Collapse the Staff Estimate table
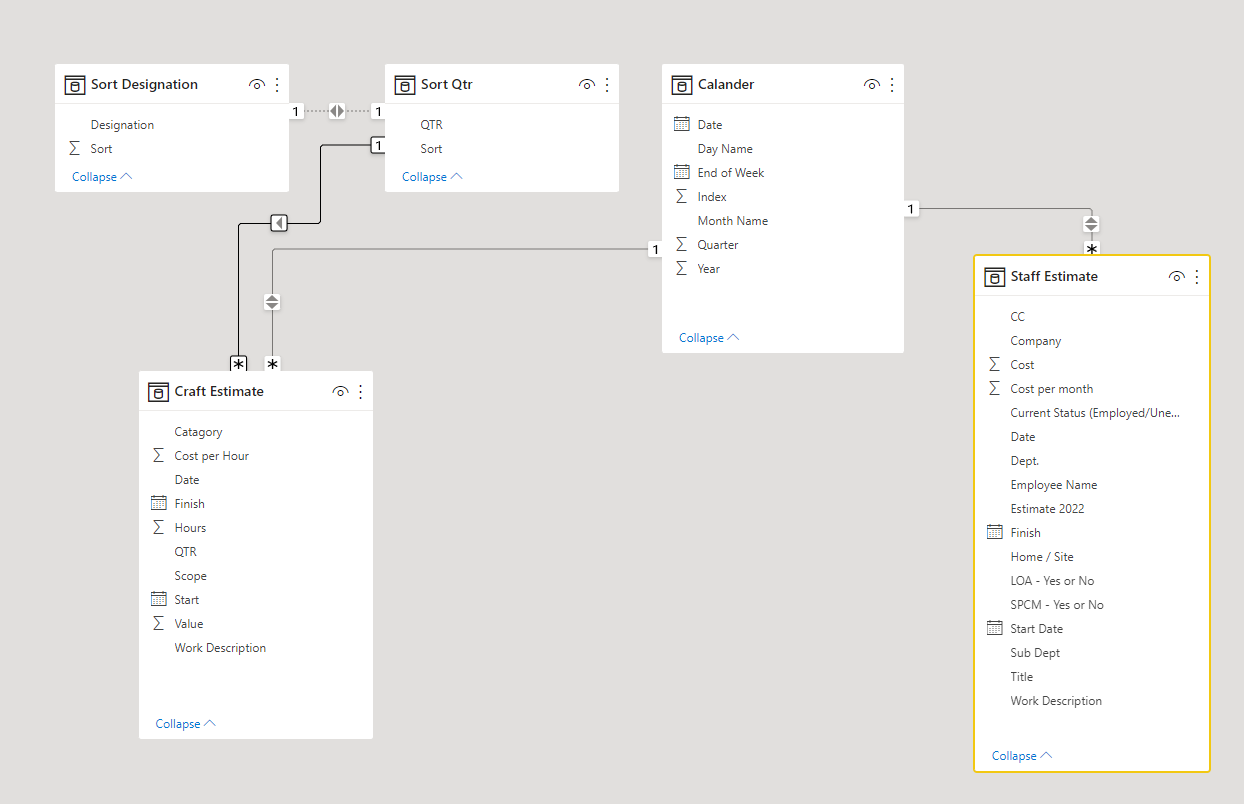The image size is (1244, 804). 1022,756
